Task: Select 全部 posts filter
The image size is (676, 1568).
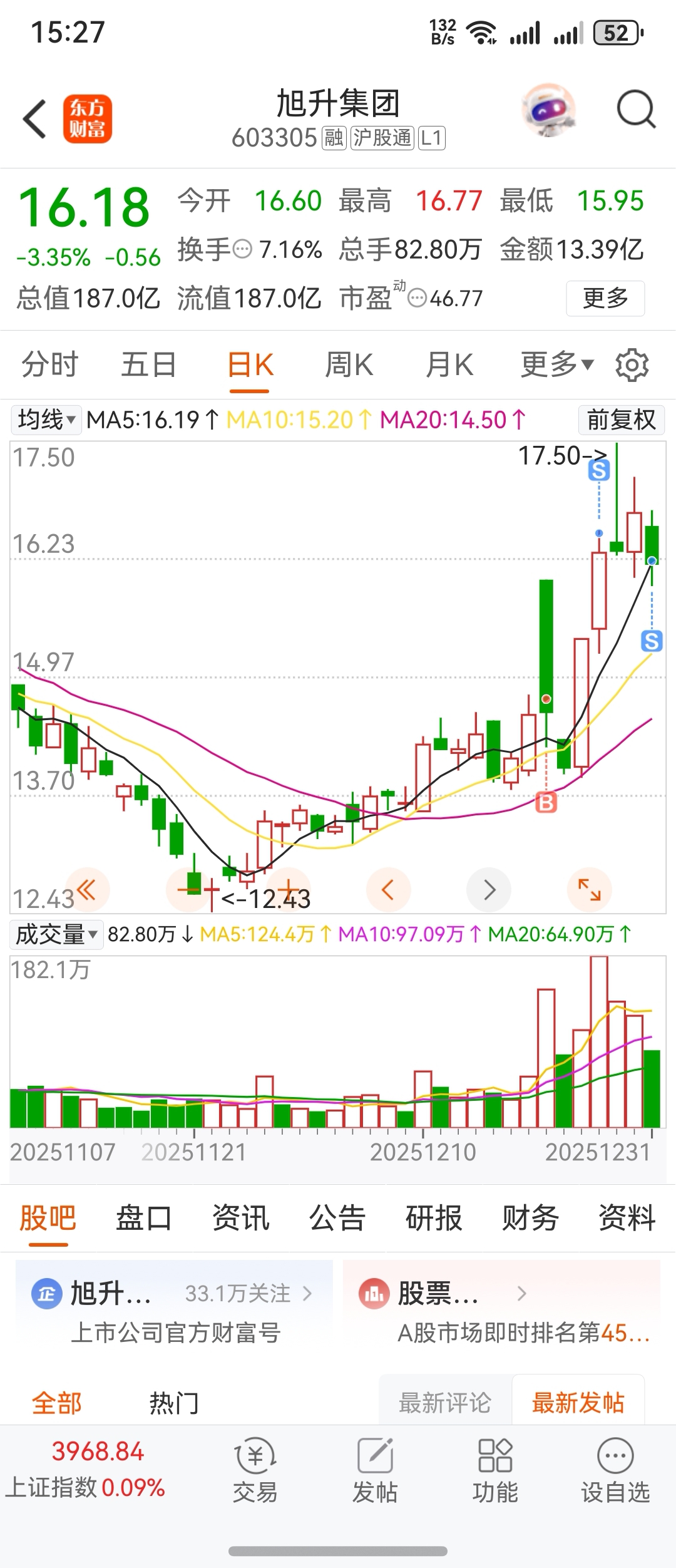Action: tap(57, 1403)
